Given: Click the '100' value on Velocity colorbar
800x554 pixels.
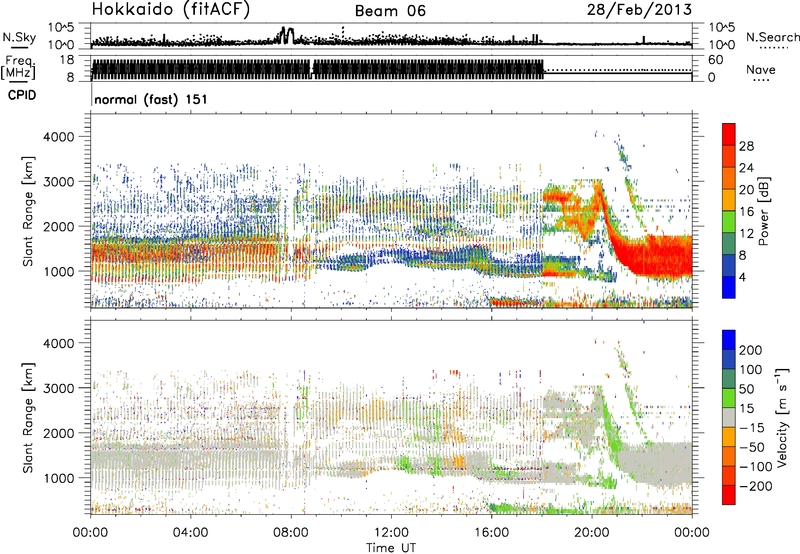Looking at the screenshot, I should click(x=751, y=369).
